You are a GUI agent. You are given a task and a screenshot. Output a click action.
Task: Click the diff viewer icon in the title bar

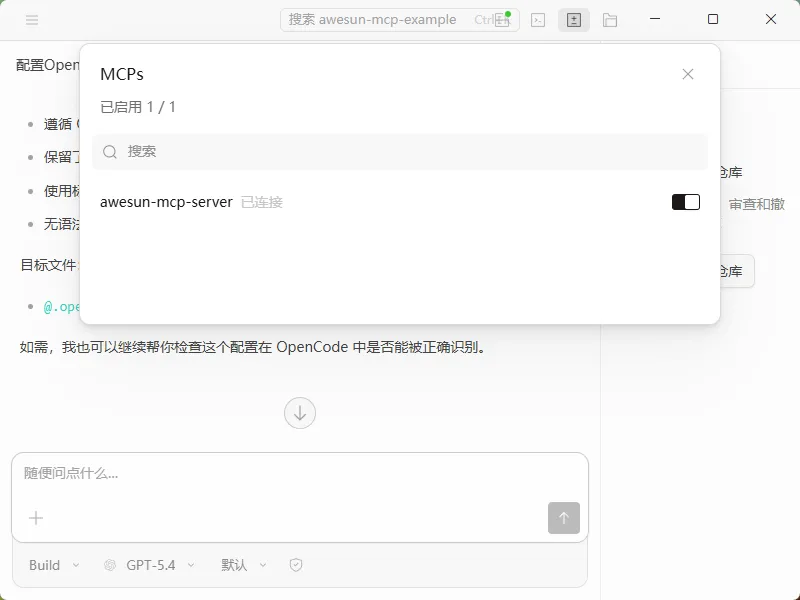pos(573,19)
